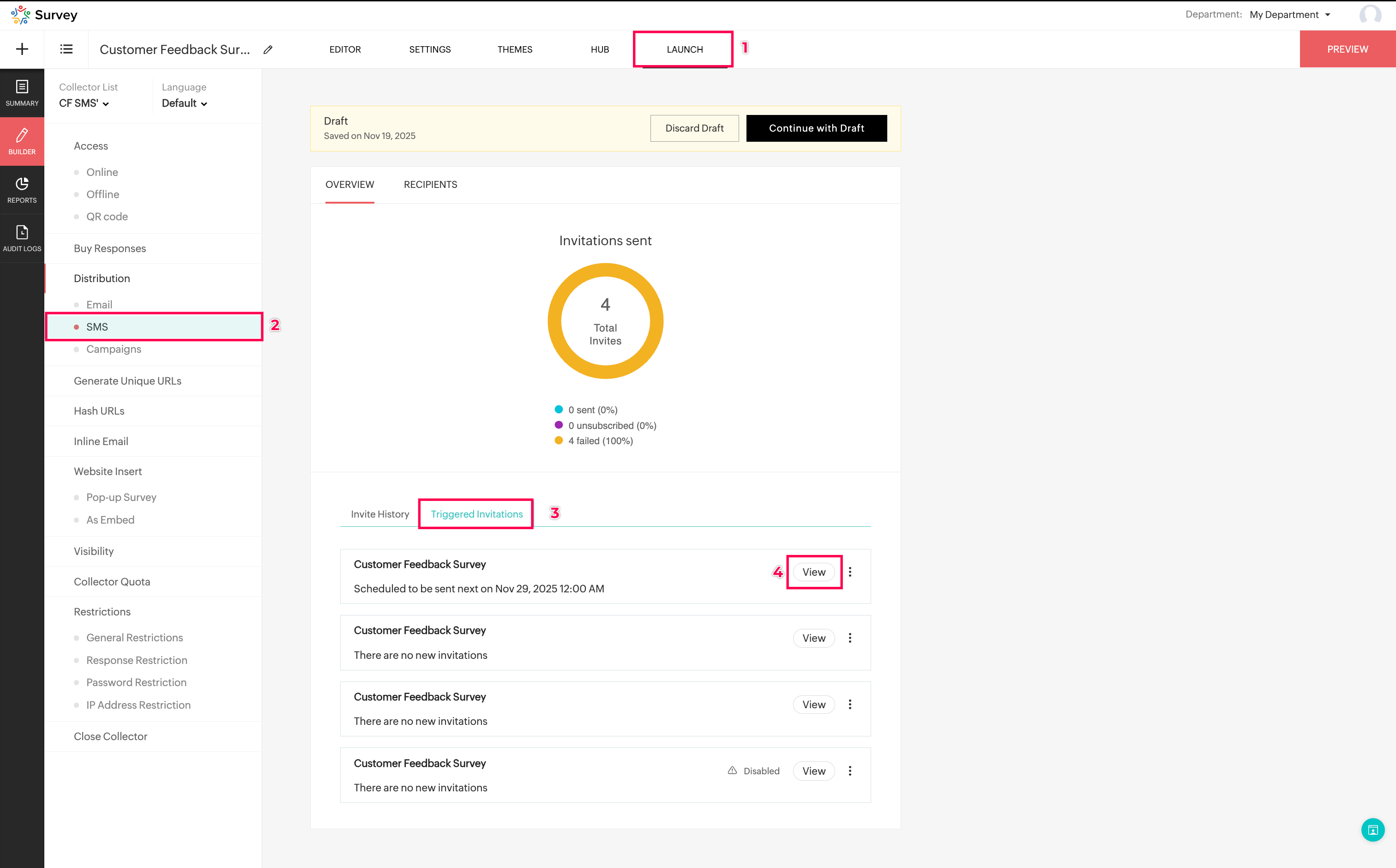Open the Summary sidebar section
Viewport: 1396px width, 868px height.
22,93
